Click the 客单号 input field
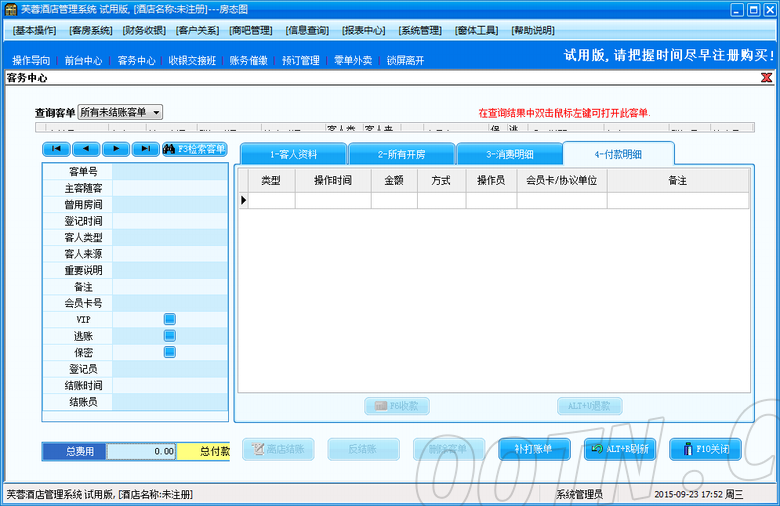Image resolution: width=780 pixels, height=506 pixels. (x=170, y=172)
